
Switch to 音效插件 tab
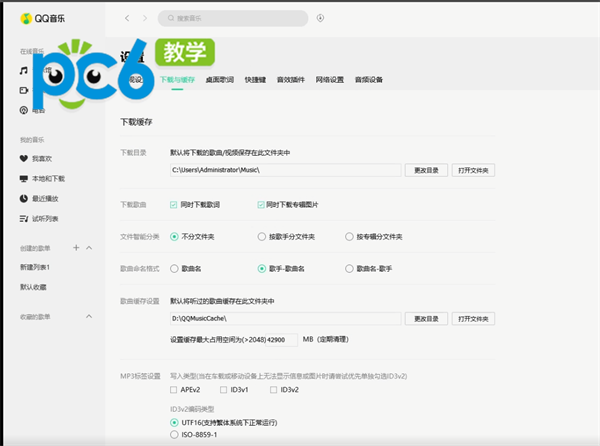[291, 80]
